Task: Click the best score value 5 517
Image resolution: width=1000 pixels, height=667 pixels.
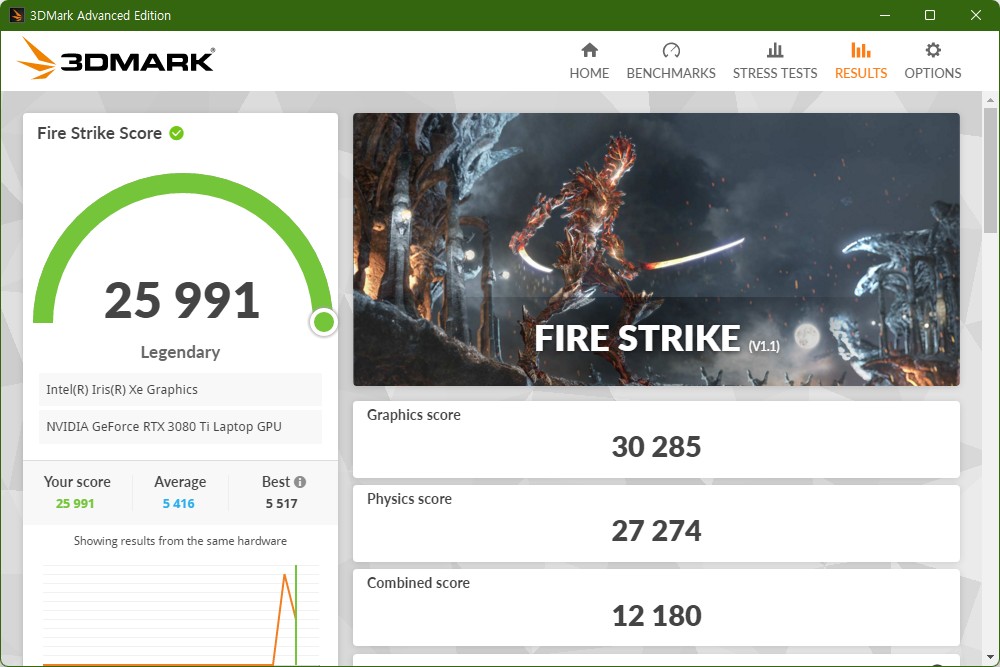Action: [x=281, y=504]
